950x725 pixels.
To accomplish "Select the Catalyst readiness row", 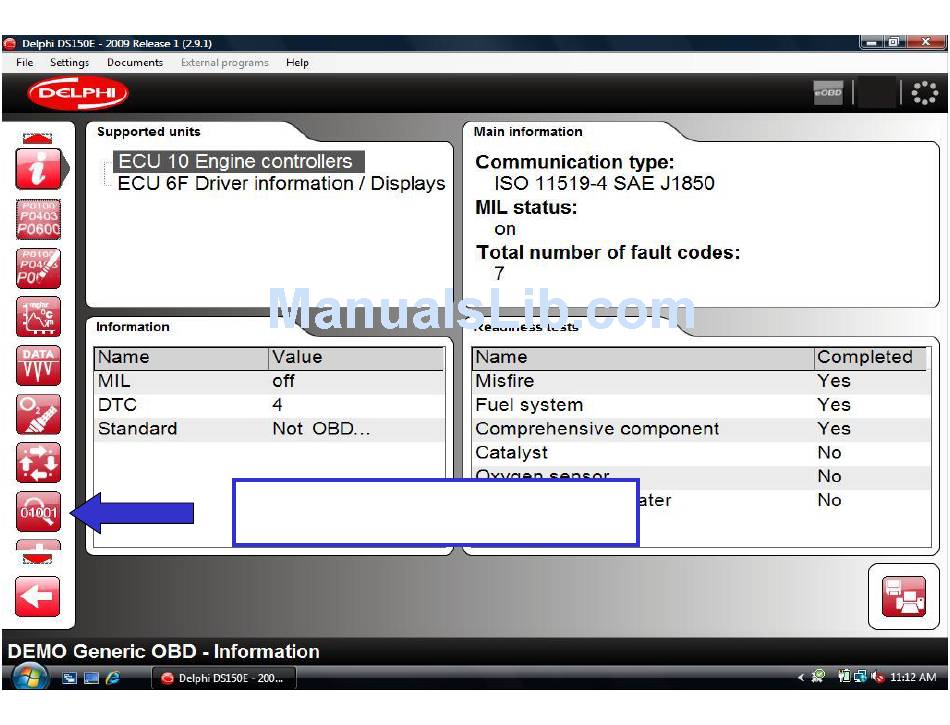I will coord(701,452).
